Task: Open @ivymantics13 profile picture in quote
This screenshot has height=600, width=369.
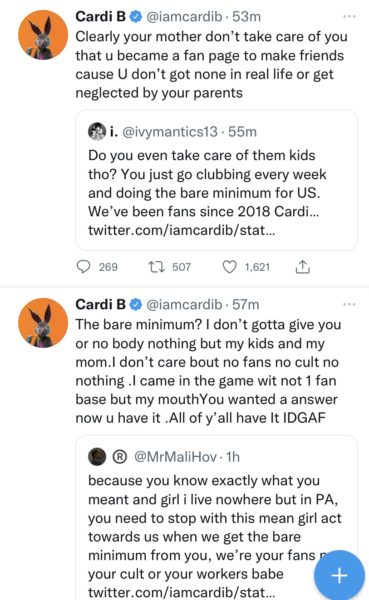Action: click(x=97, y=132)
